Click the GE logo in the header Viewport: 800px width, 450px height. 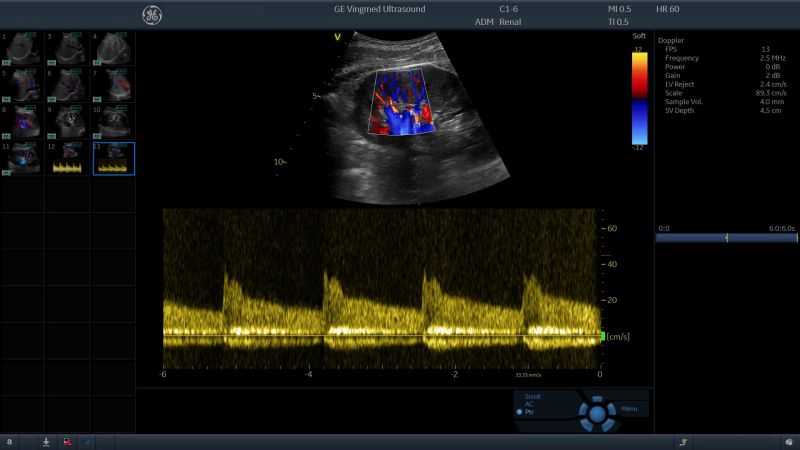(152, 15)
